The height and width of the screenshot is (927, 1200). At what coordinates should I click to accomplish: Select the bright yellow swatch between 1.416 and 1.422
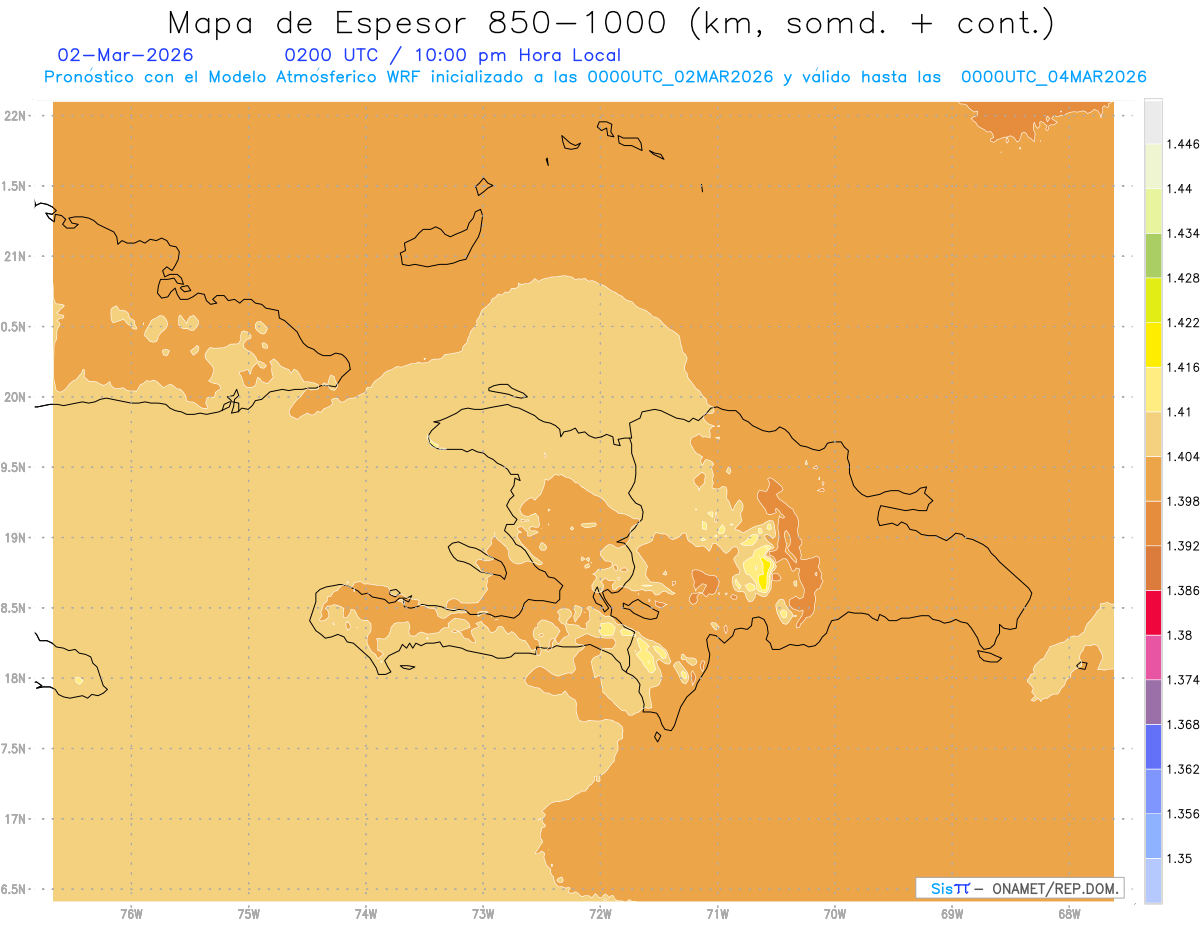click(x=1153, y=344)
